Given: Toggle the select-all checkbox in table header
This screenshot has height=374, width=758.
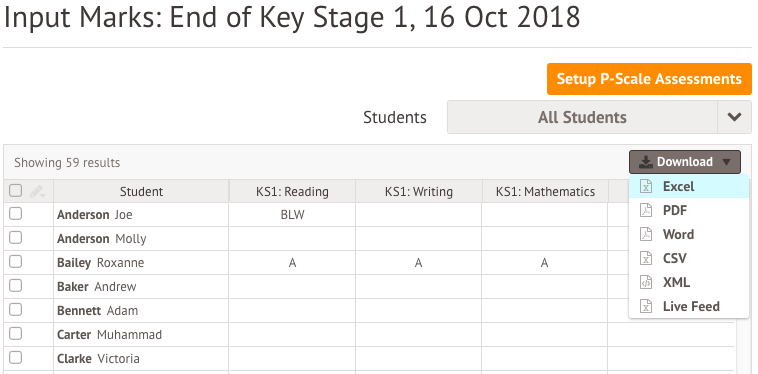Looking at the screenshot, I should (15, 191).
